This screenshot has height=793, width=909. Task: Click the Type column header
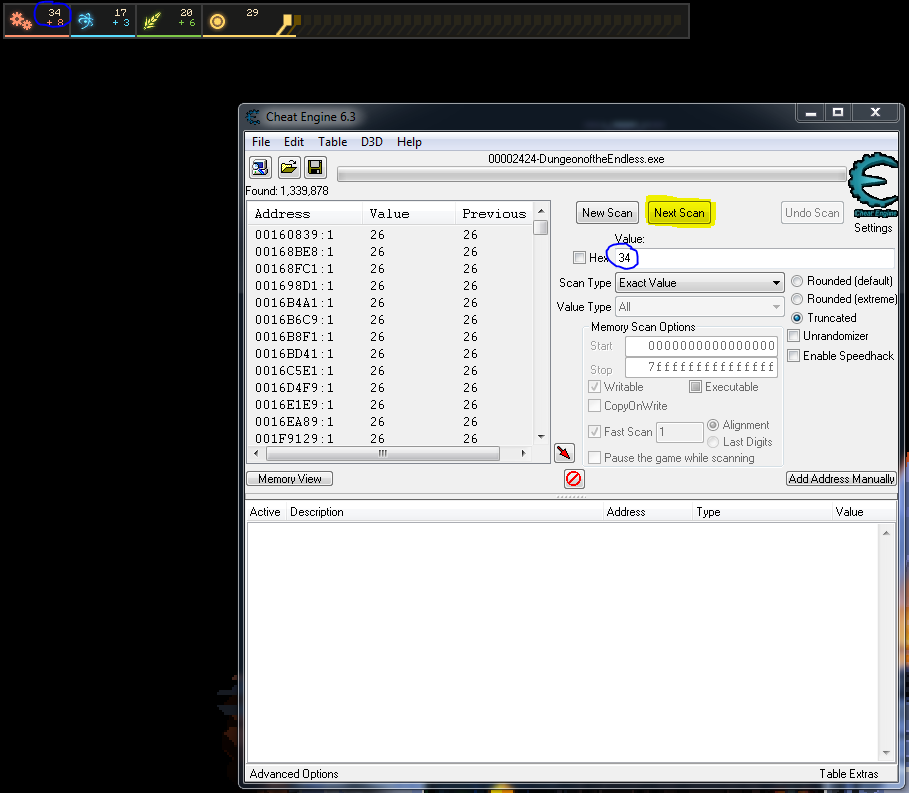point(762,512)
